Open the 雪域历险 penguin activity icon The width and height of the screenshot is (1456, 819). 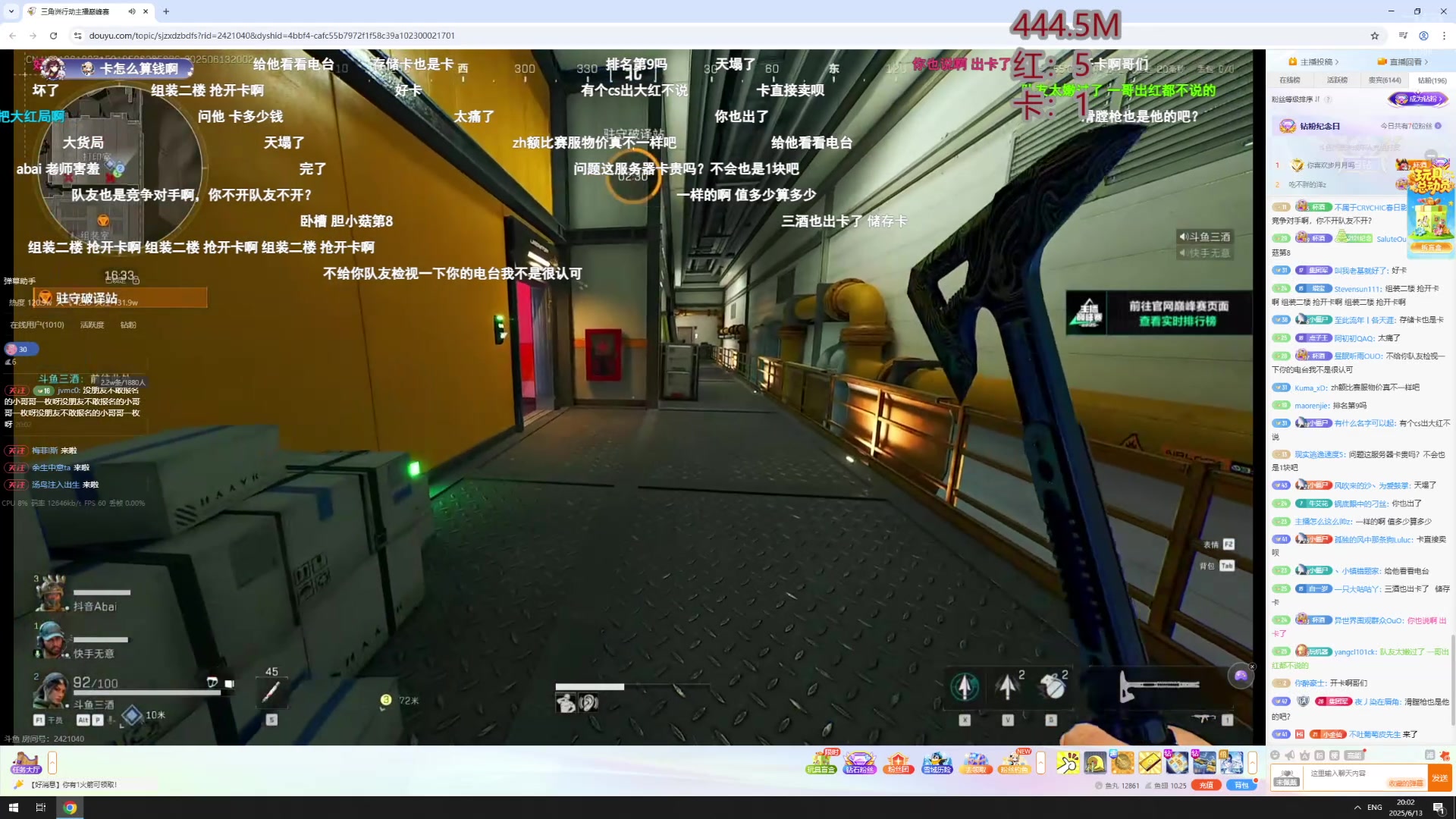point(937,761)
